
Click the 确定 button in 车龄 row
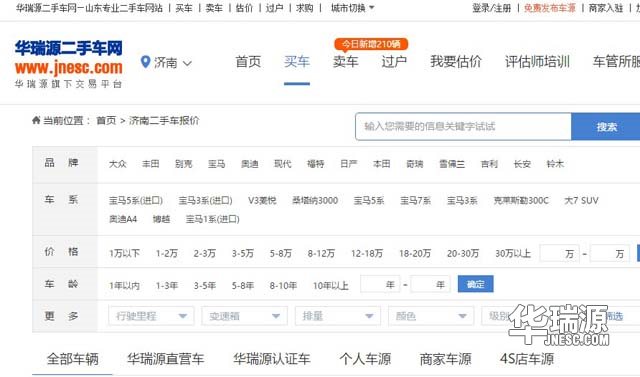(x=476, y=284)
